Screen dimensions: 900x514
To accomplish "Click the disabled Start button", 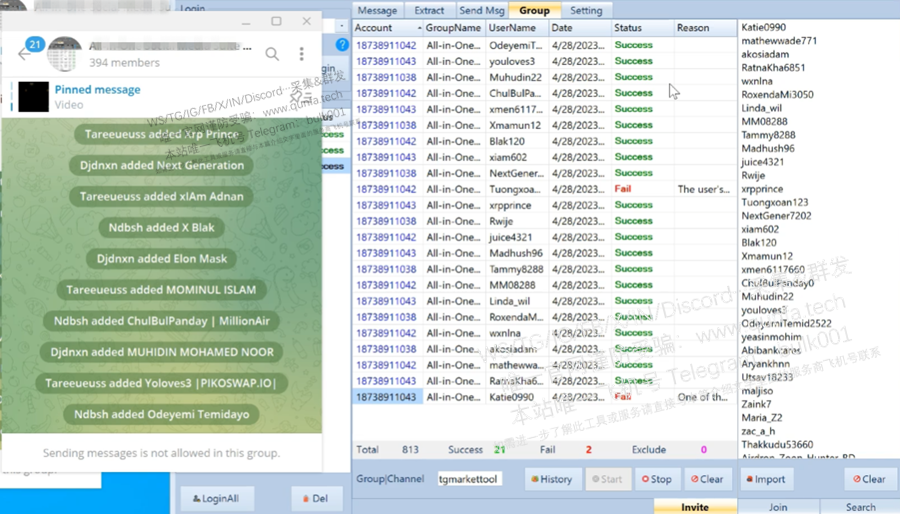I will (x=607, y=479).
